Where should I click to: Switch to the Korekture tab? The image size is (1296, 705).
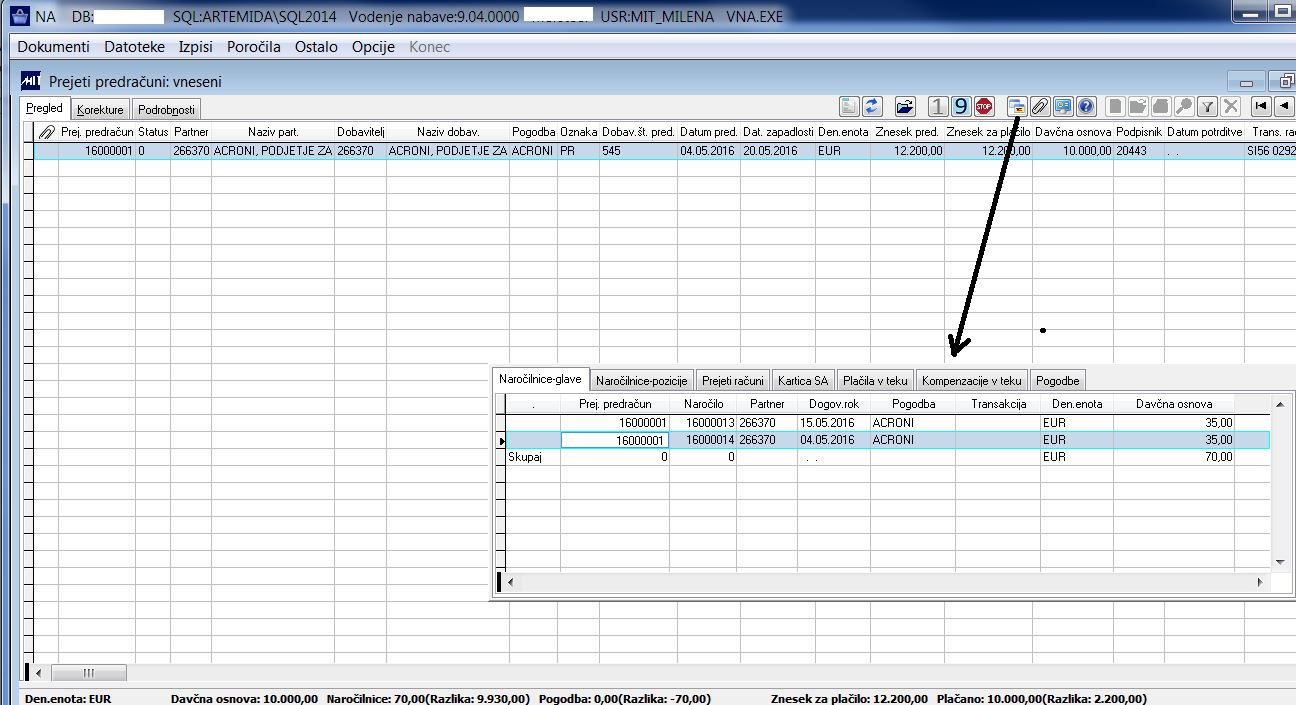[100, 110]
